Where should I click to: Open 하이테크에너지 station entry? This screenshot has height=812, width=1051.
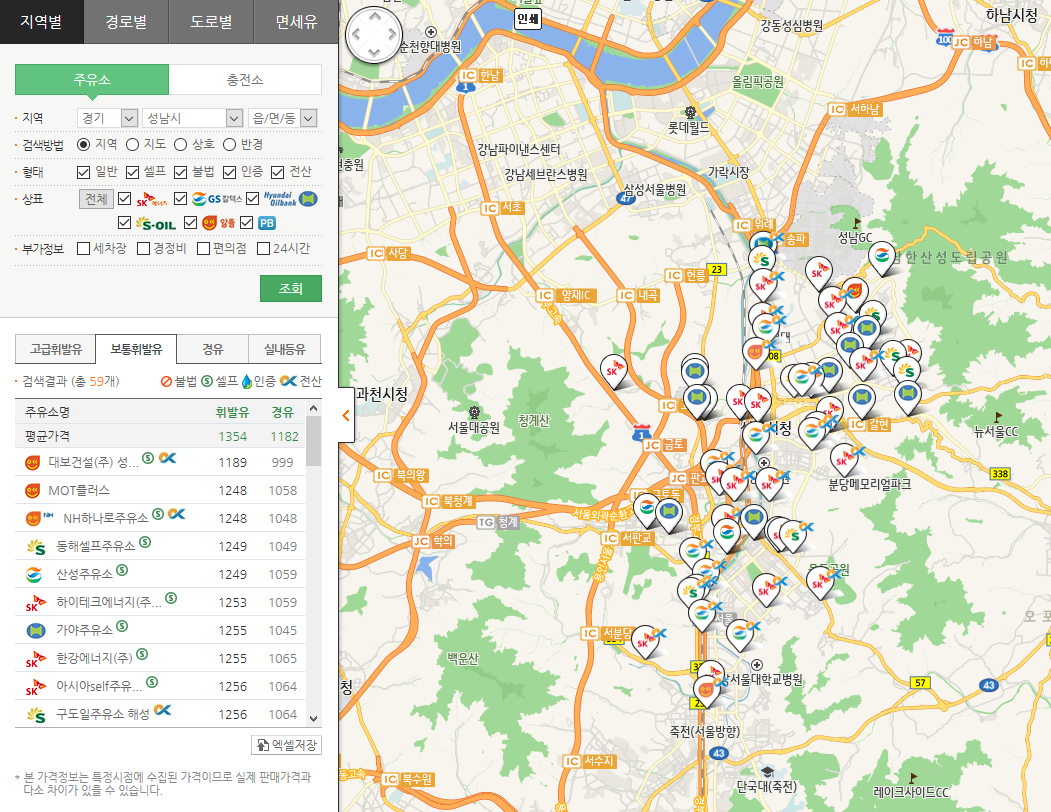pyautogui.click(x=160, y=602)
